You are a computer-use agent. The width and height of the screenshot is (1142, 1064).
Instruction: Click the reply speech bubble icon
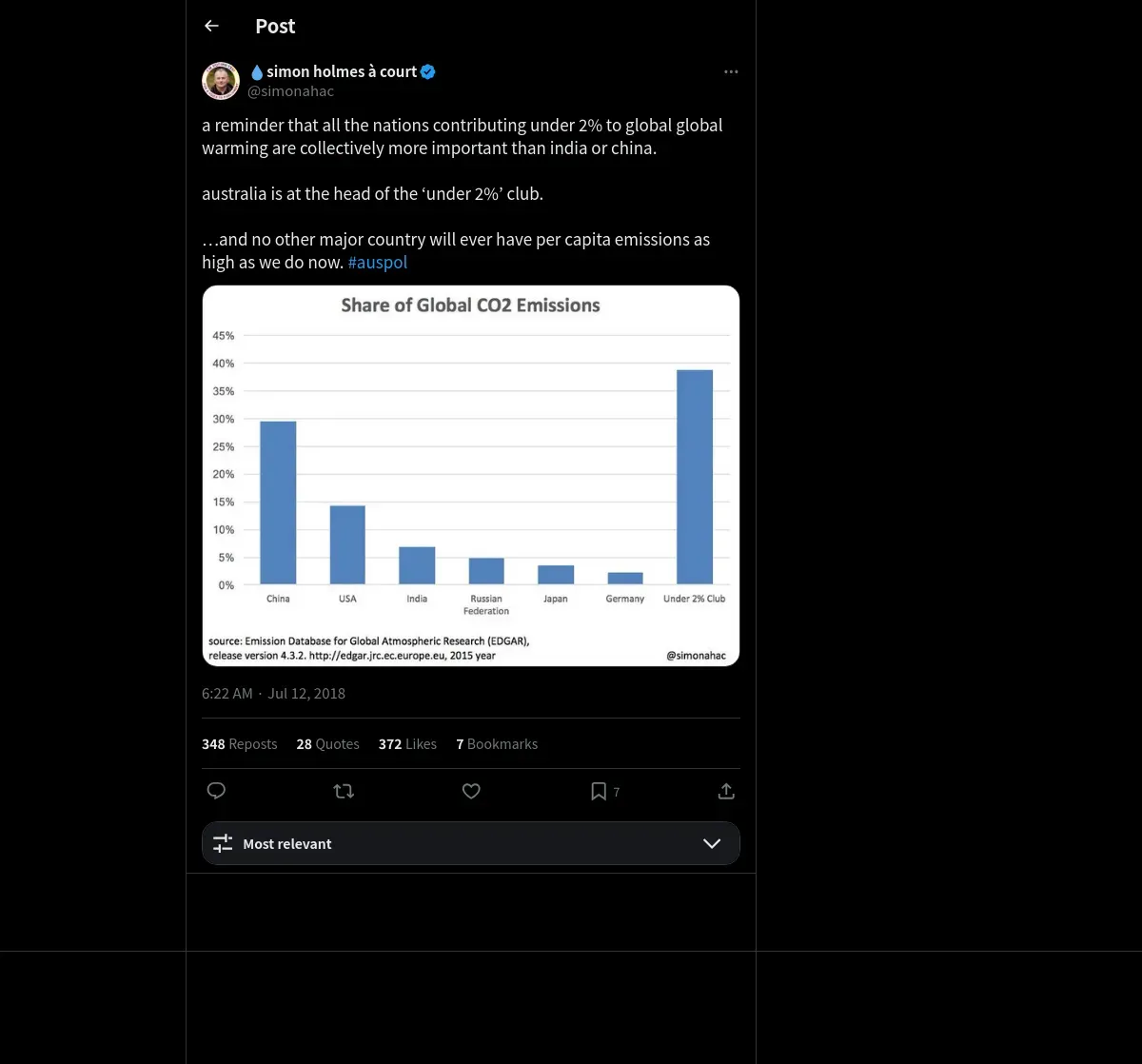[x=216, y=791]
